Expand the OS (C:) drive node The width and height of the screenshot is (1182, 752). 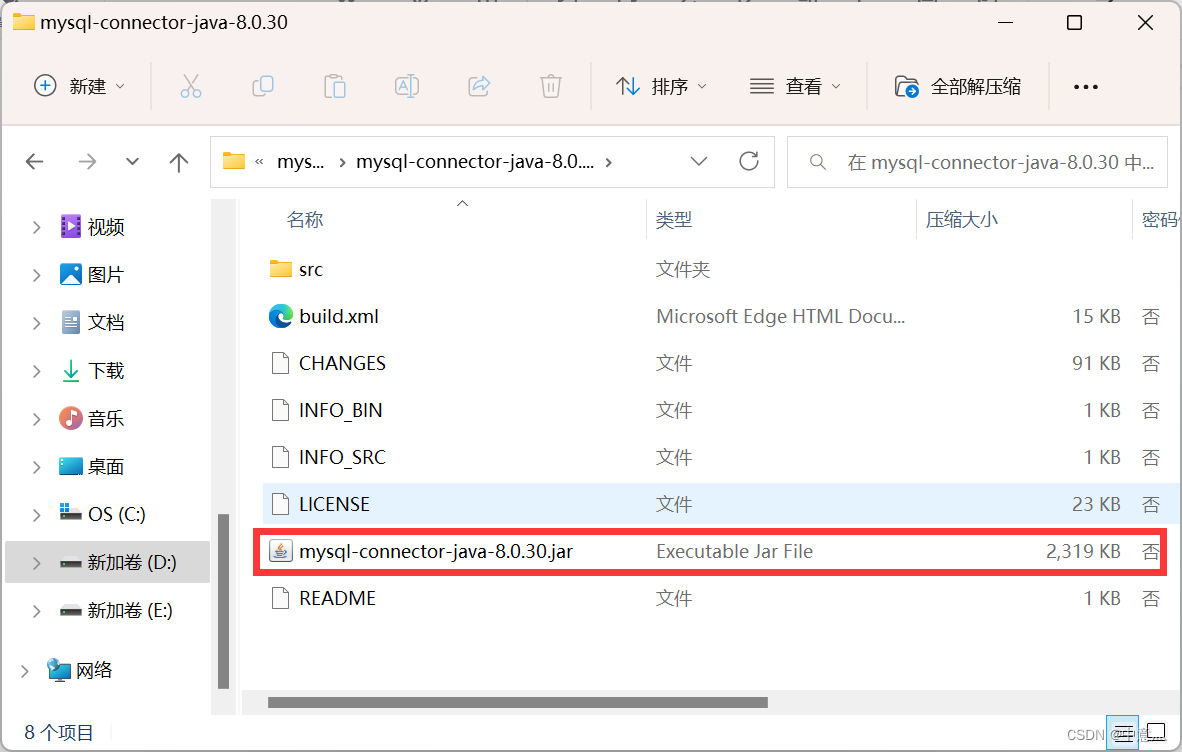36,515
